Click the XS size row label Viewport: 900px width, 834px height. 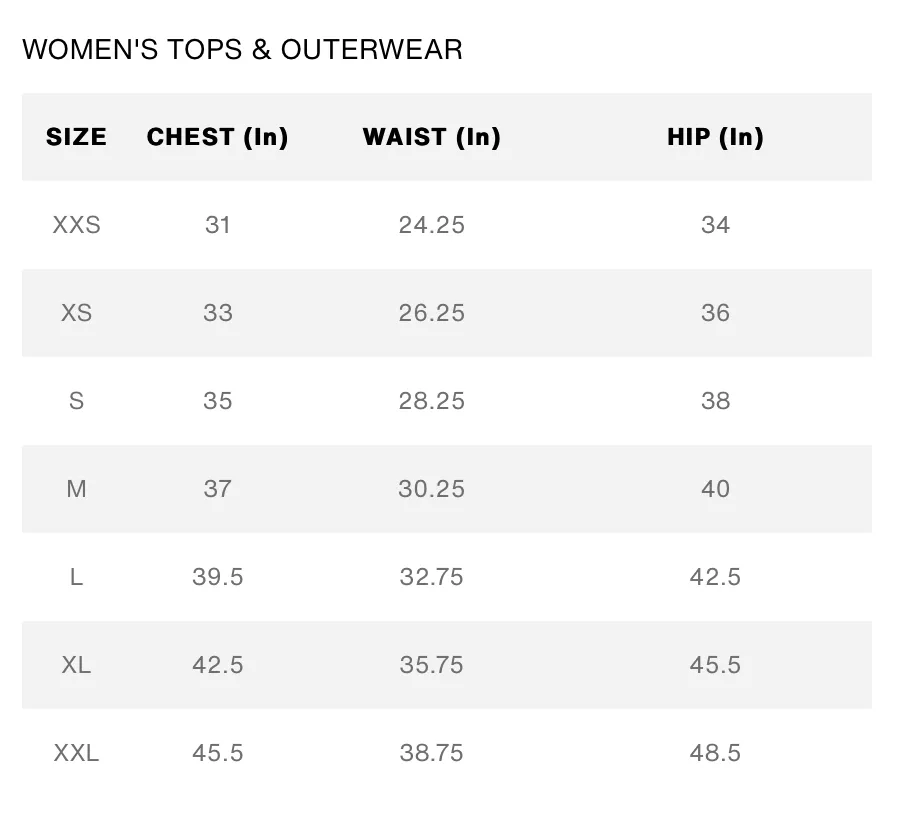point(76,313)
